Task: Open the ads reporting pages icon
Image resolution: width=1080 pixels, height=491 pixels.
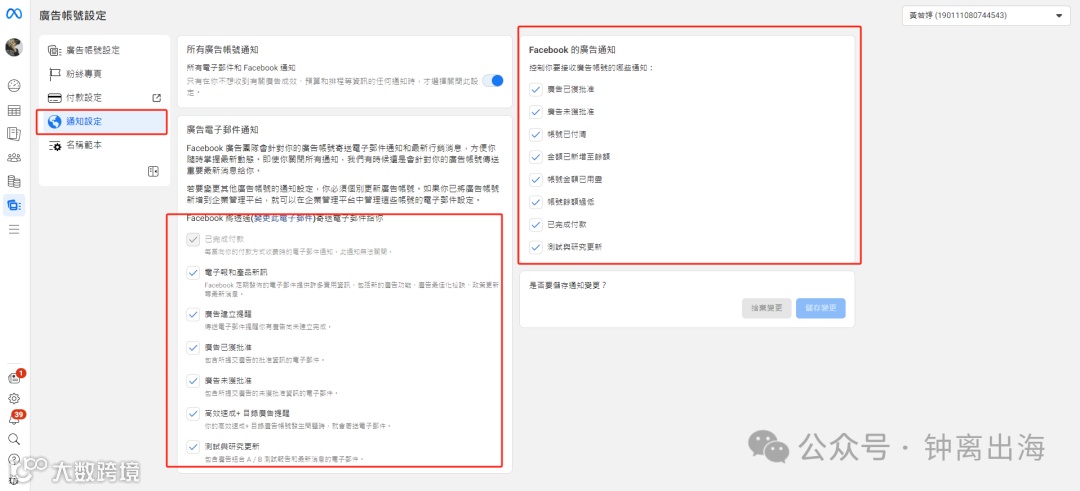Action: coord(14,134)
